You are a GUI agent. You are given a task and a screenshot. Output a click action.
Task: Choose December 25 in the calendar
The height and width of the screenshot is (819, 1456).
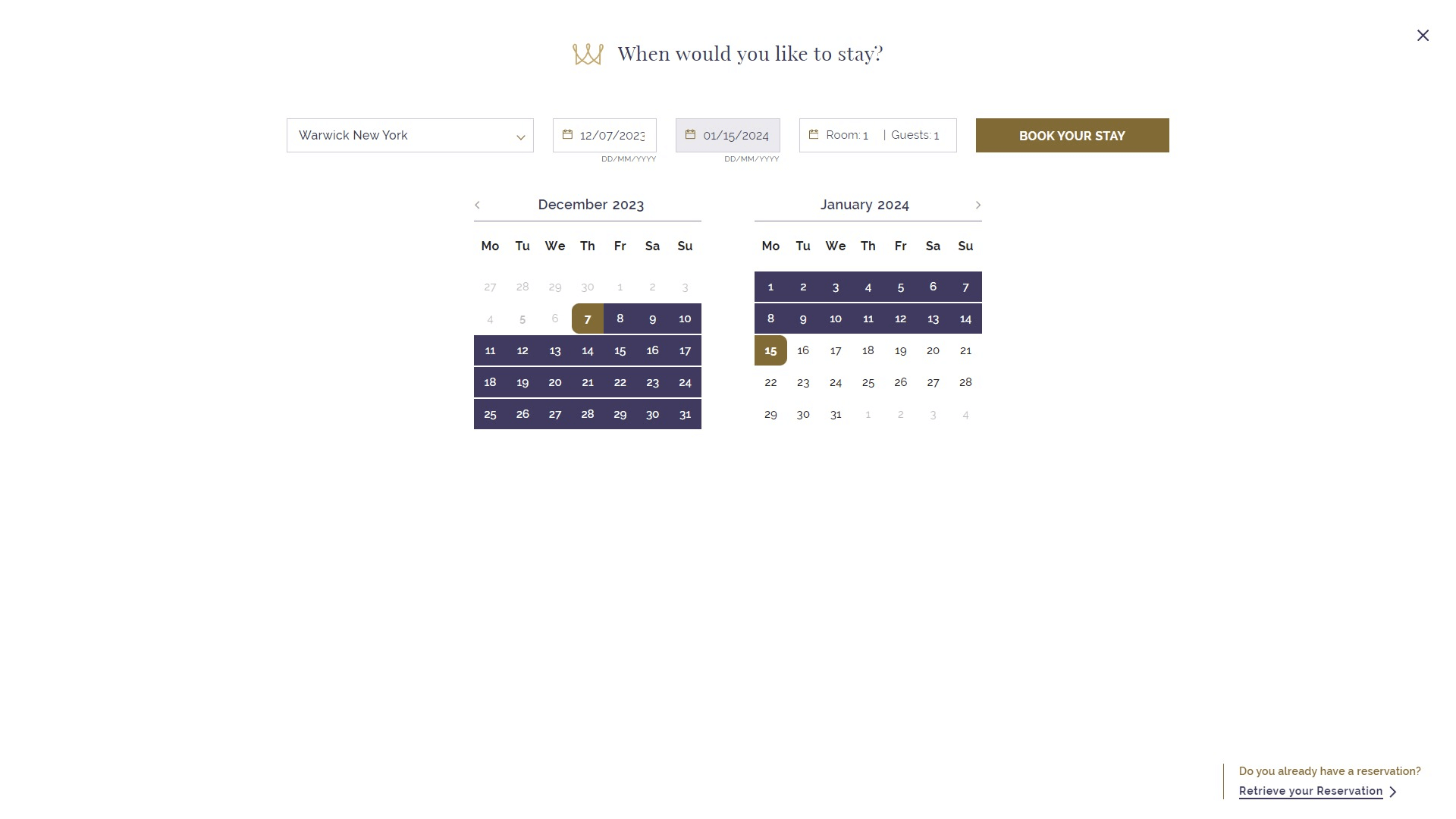[490, 415]
